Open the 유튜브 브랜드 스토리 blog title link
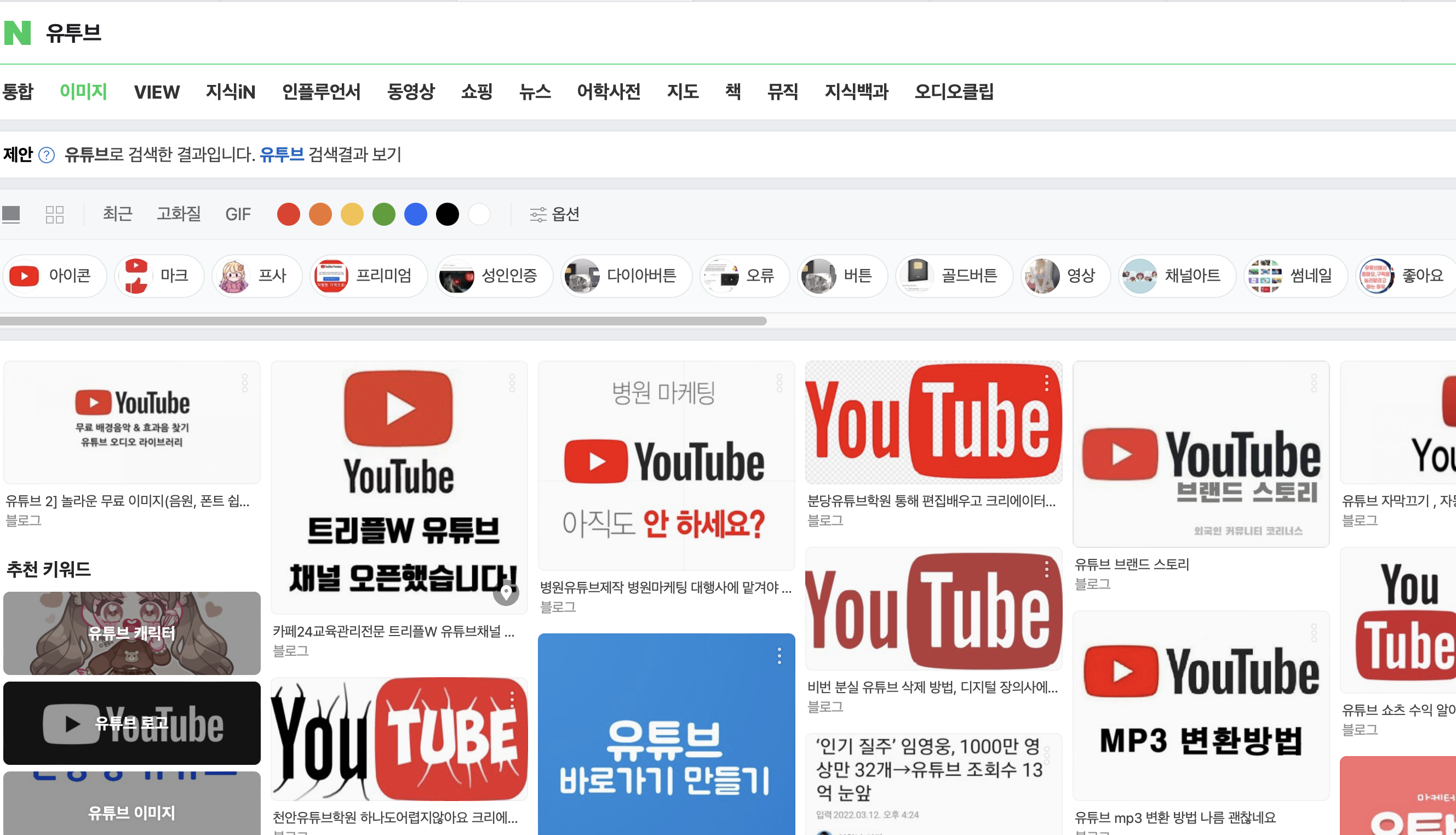The width and height of the screenshot is (1456, 835). tap(1132, 564)
